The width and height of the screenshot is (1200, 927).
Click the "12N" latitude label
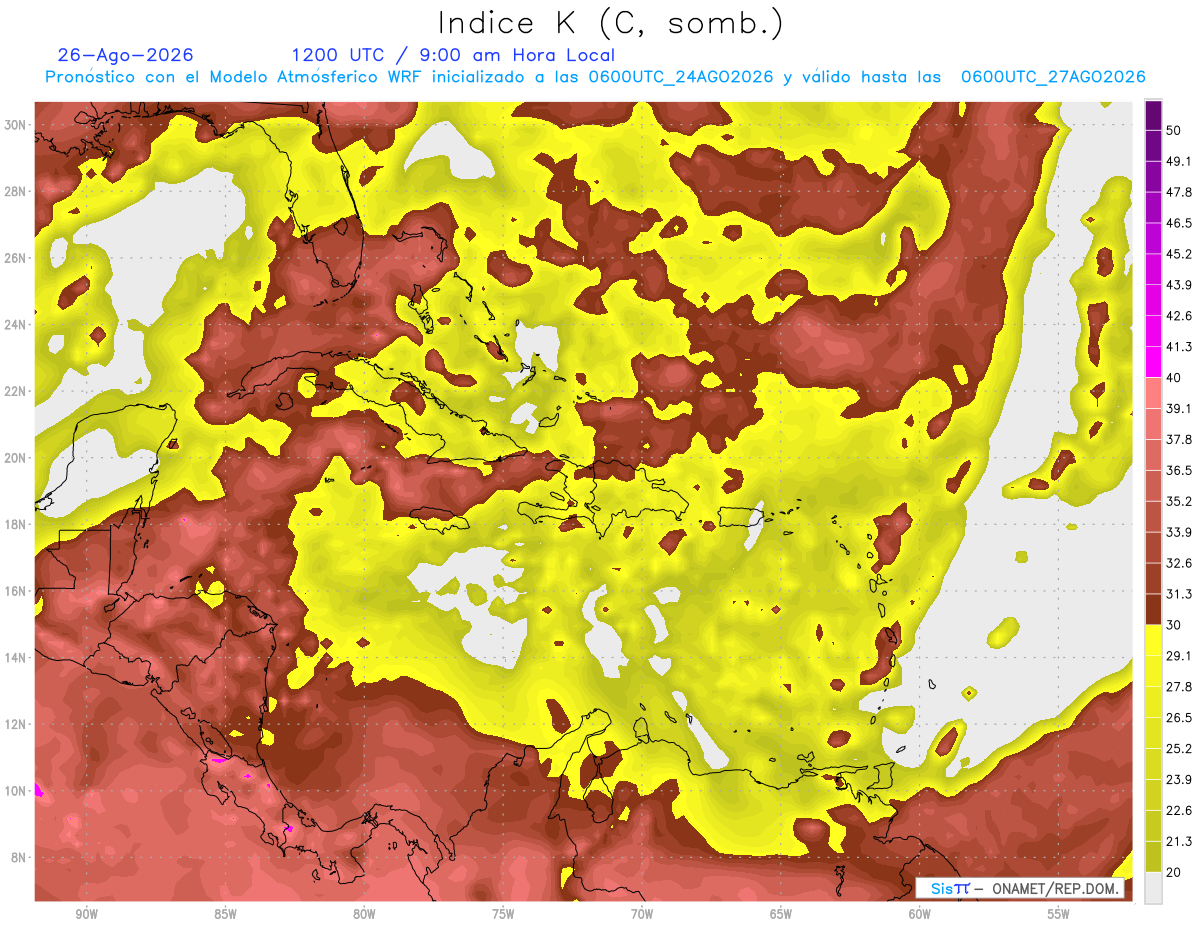(15, 724)
